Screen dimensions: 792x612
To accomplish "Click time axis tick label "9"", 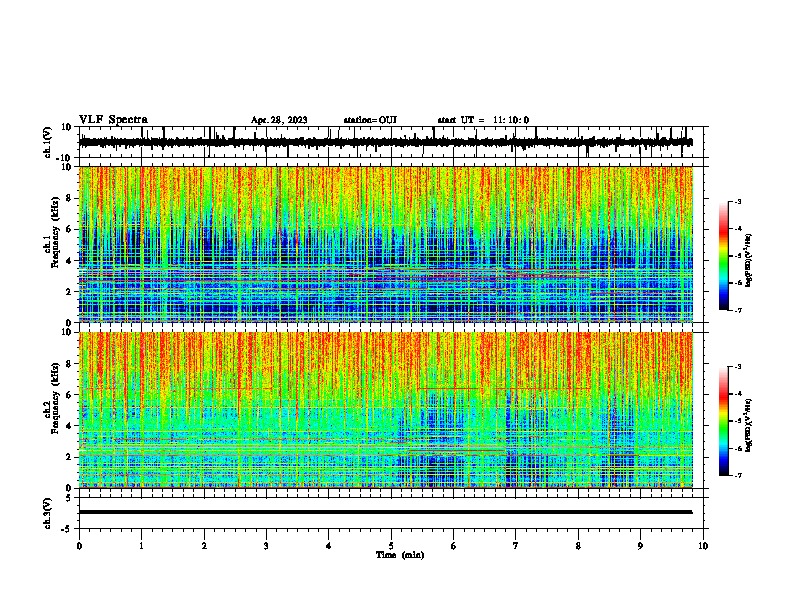I will point(640,546).
